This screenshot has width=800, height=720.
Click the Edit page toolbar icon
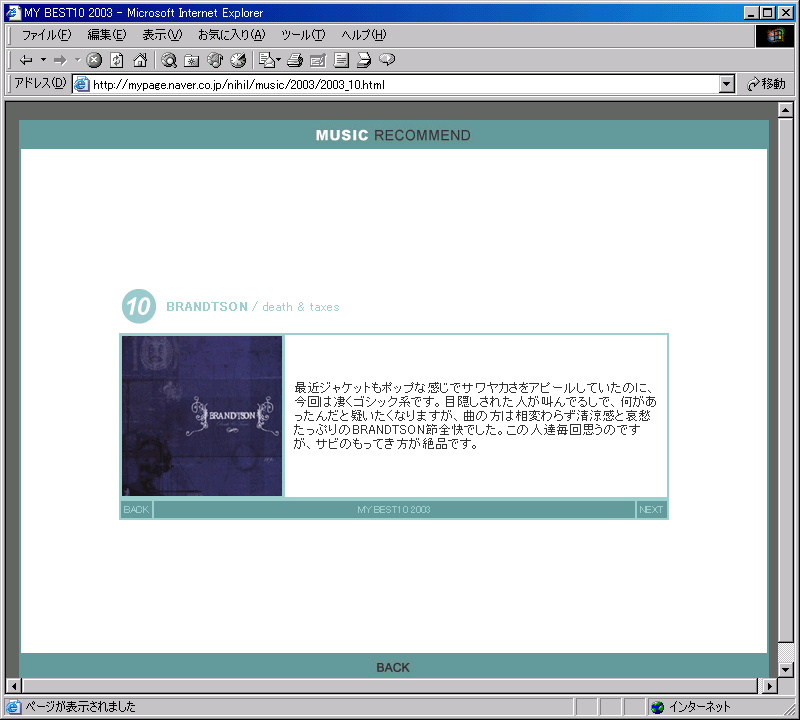(x=318, y=60)
